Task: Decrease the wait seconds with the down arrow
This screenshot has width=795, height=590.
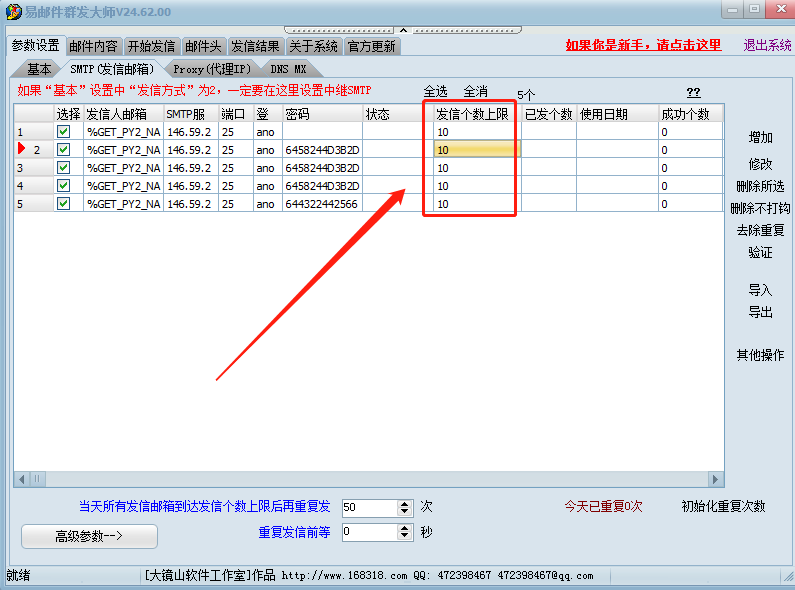Action: click(x=404, y=537)
